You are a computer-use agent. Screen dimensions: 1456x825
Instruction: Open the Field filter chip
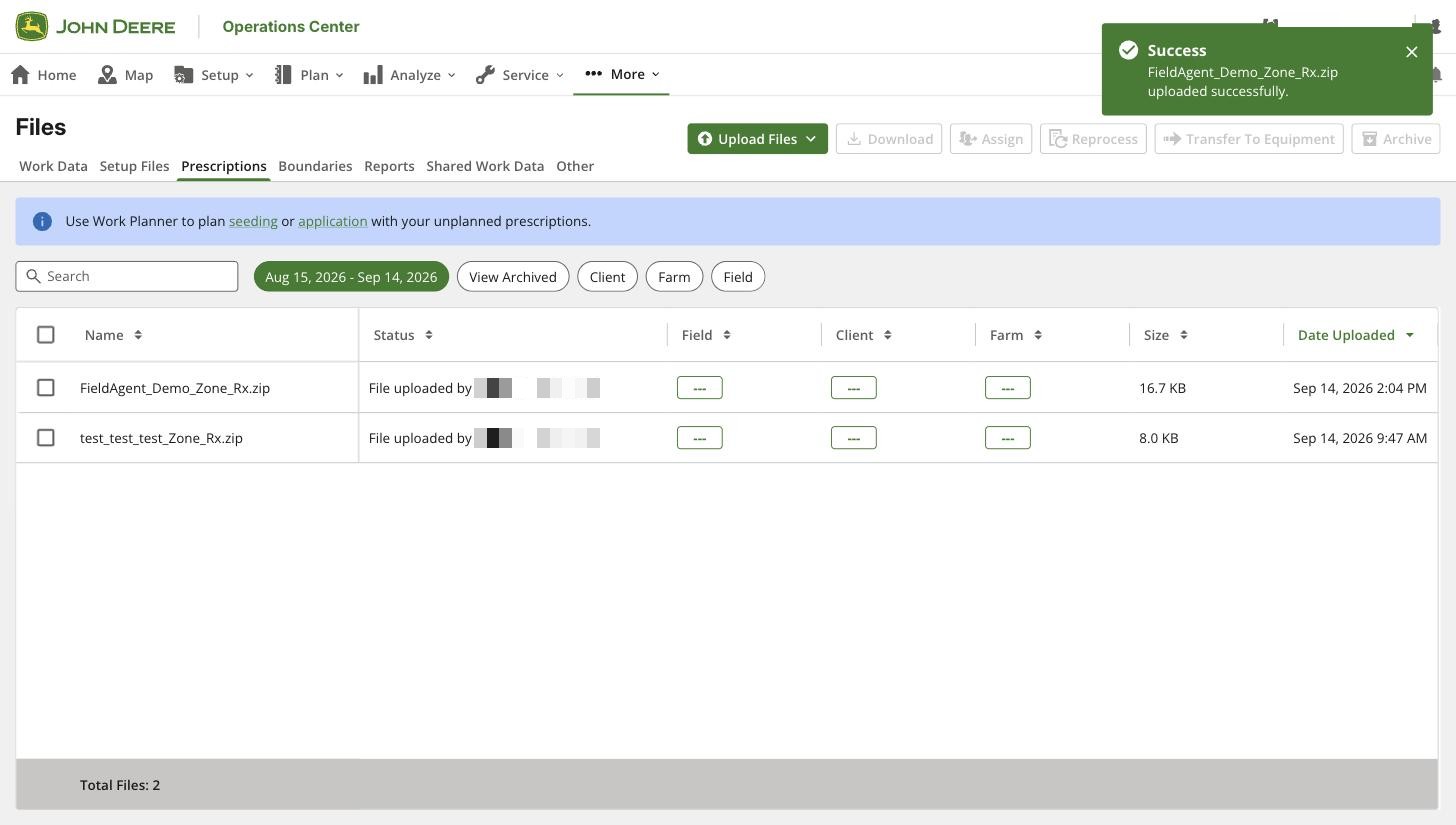tap(738, 277)
